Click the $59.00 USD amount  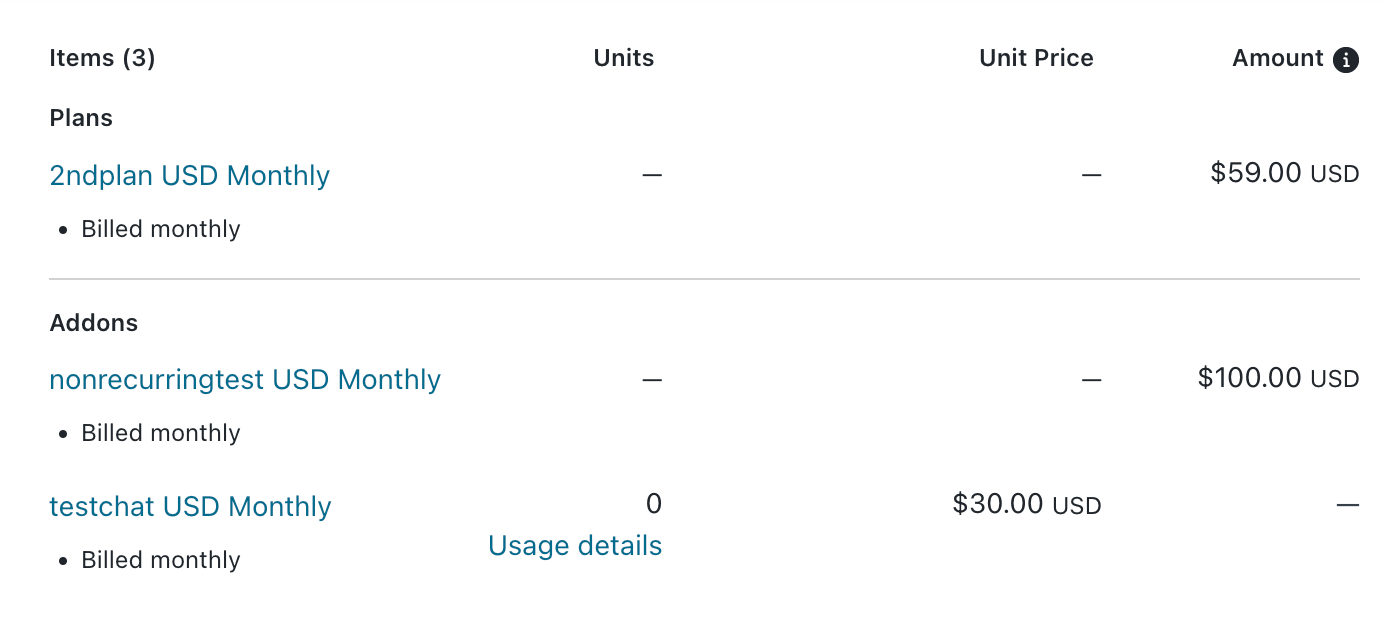tap(1284, 174)
